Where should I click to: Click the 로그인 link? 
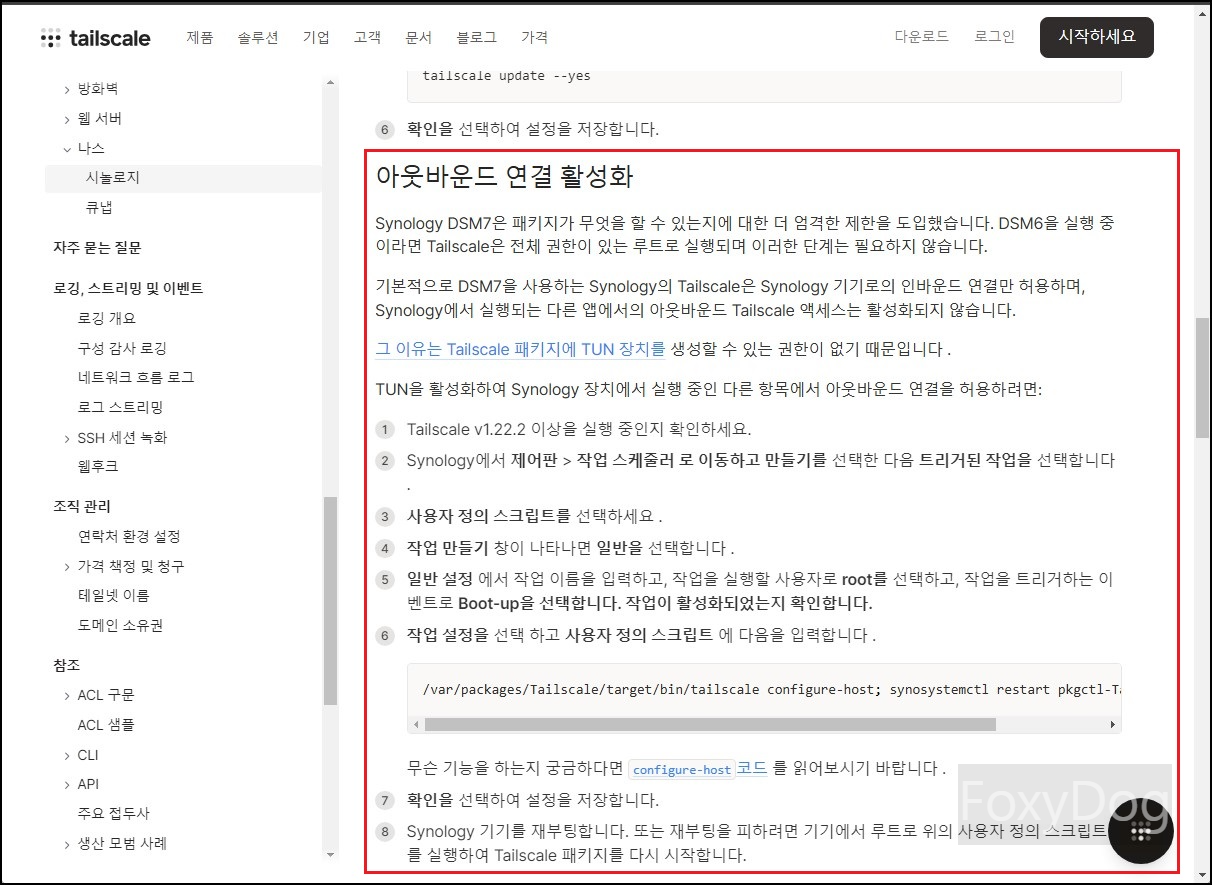click(995, 36)
